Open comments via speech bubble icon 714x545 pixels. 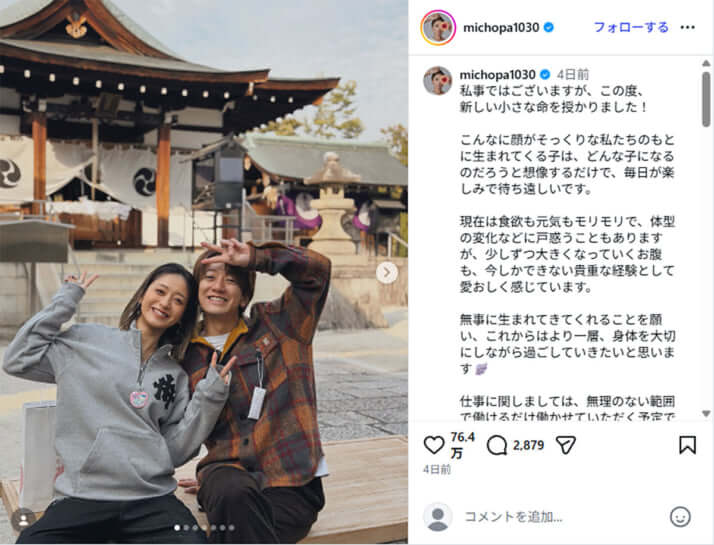tap(497, 445)
